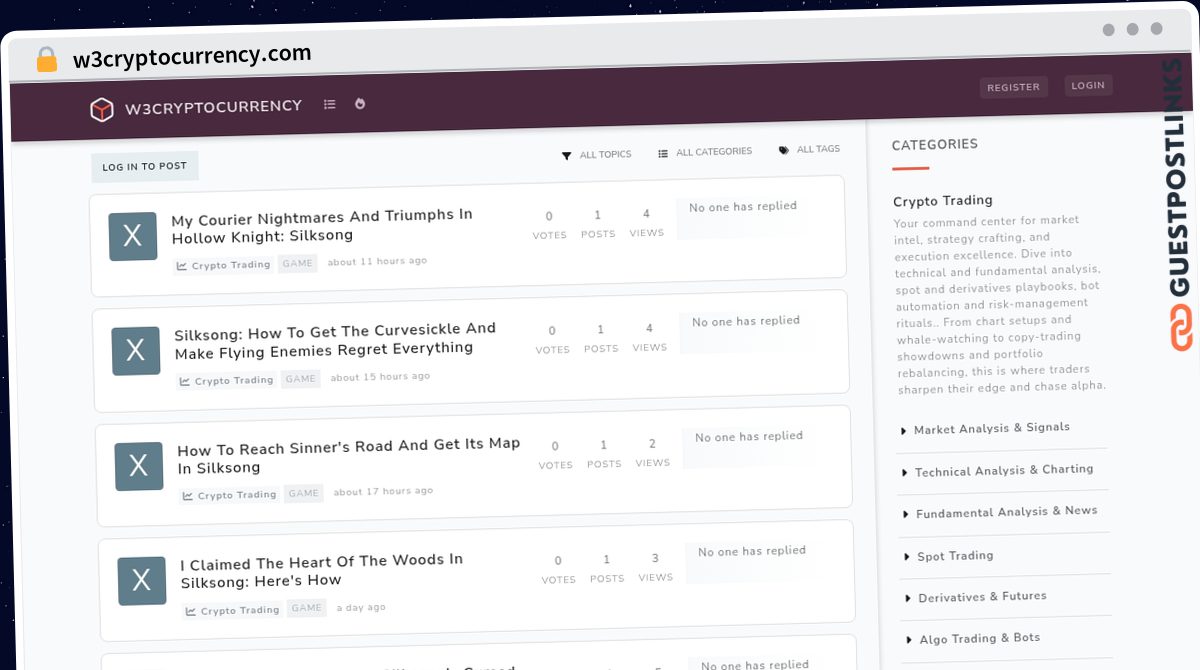Open 'How To Reach Sinner's Road' topic
Screen dimensions: 1200x670
tap(349, 455)
